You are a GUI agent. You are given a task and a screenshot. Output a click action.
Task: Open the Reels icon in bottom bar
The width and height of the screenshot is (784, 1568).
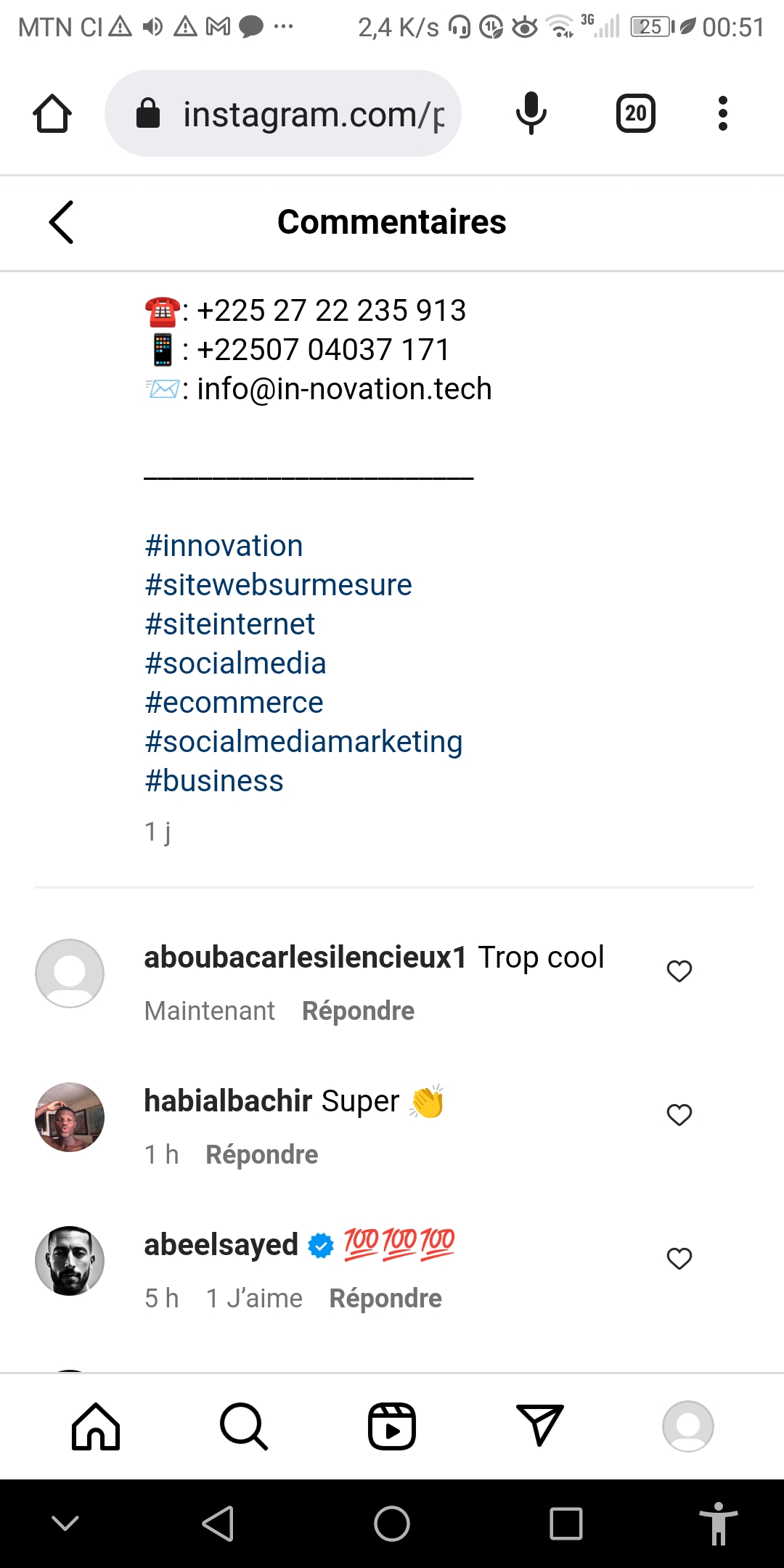[392, 1426]
